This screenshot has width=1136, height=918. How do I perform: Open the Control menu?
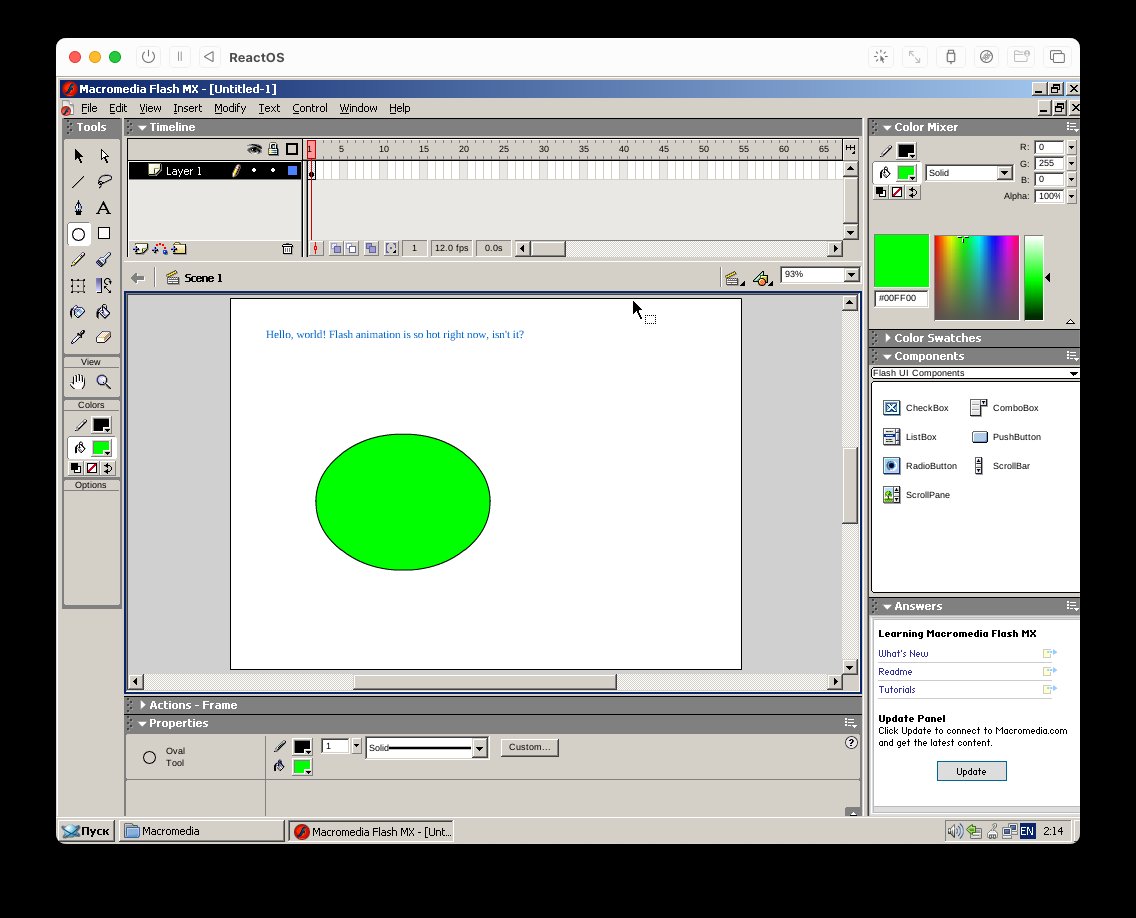[x=310, y=108]
